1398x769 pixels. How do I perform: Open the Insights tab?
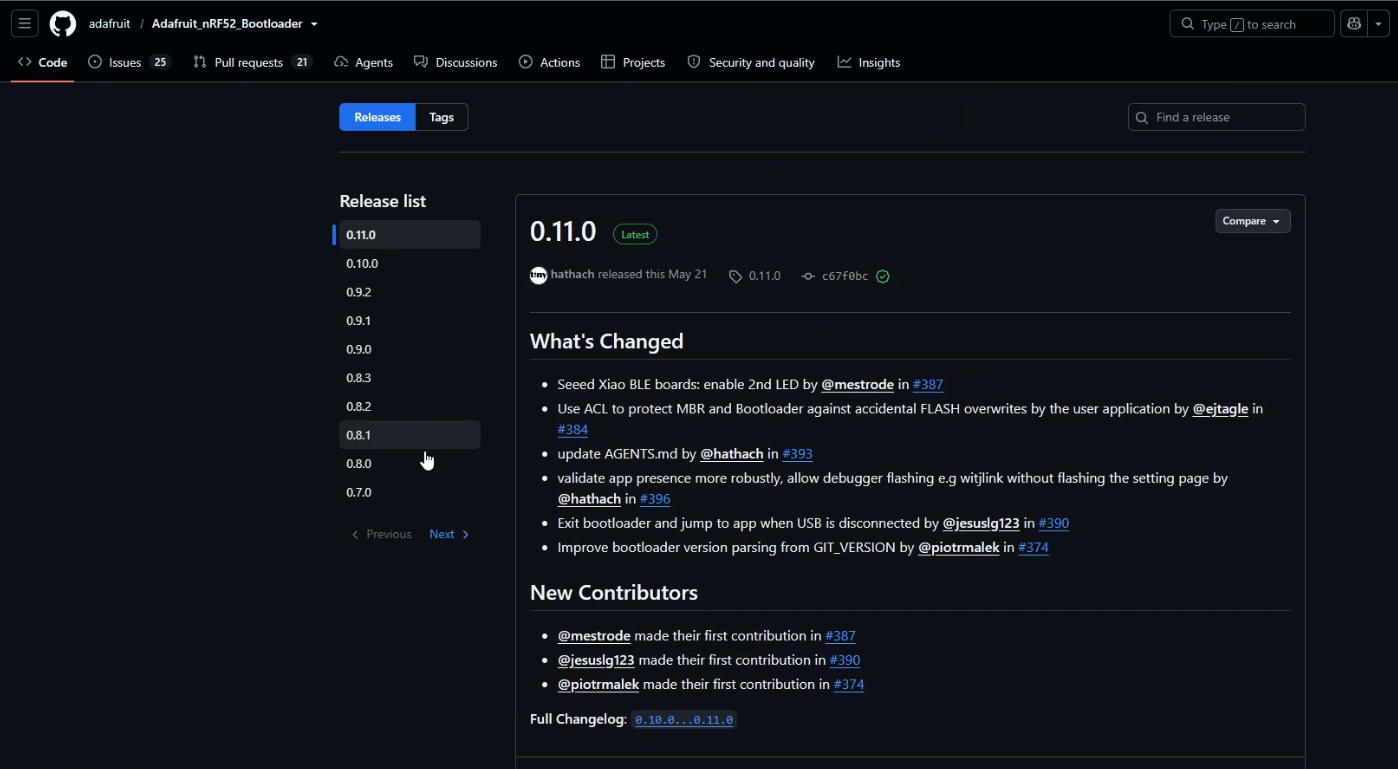coord(869,62)
